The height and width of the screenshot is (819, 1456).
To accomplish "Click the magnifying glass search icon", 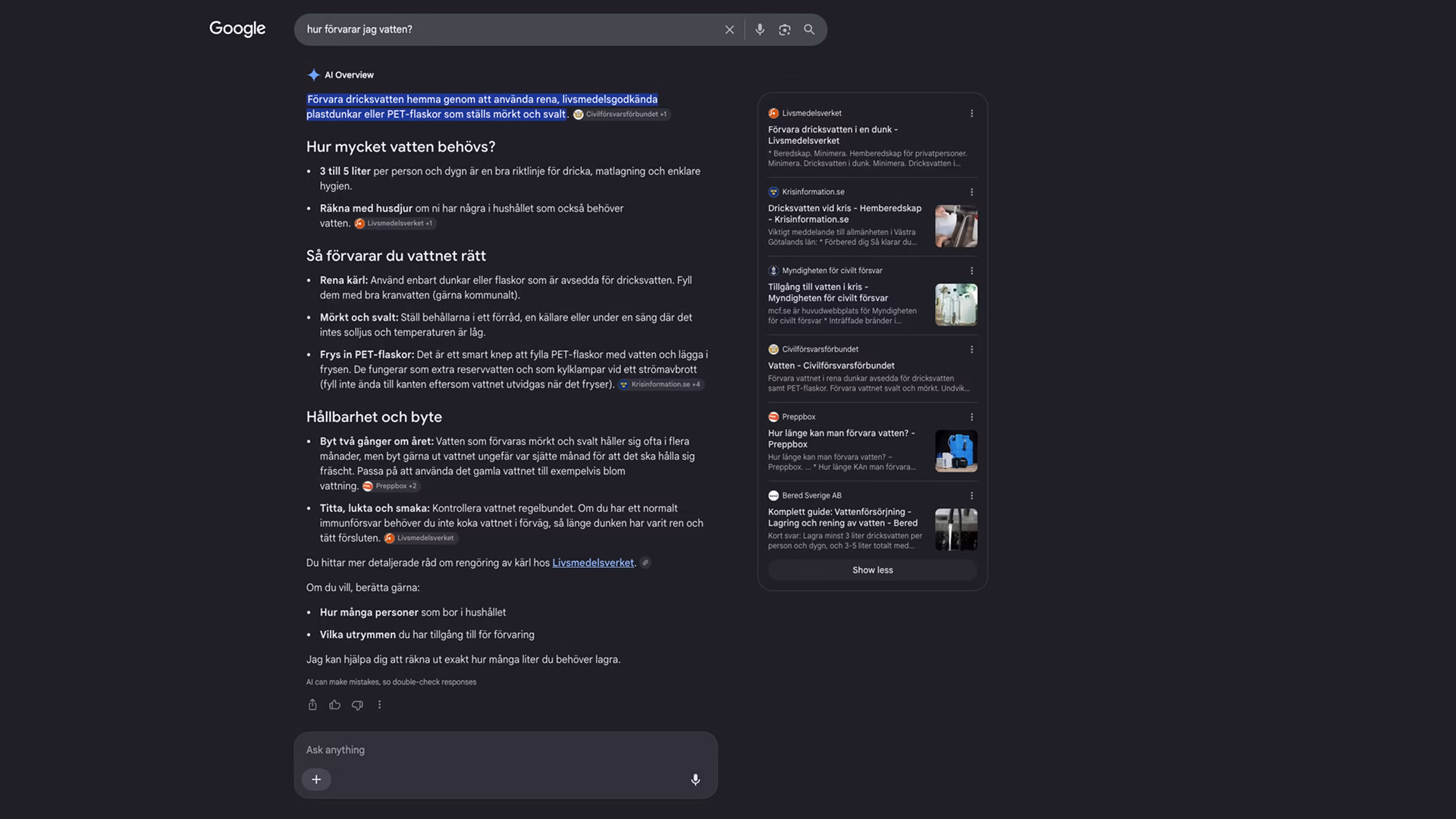I will click(x=809, y=30).
